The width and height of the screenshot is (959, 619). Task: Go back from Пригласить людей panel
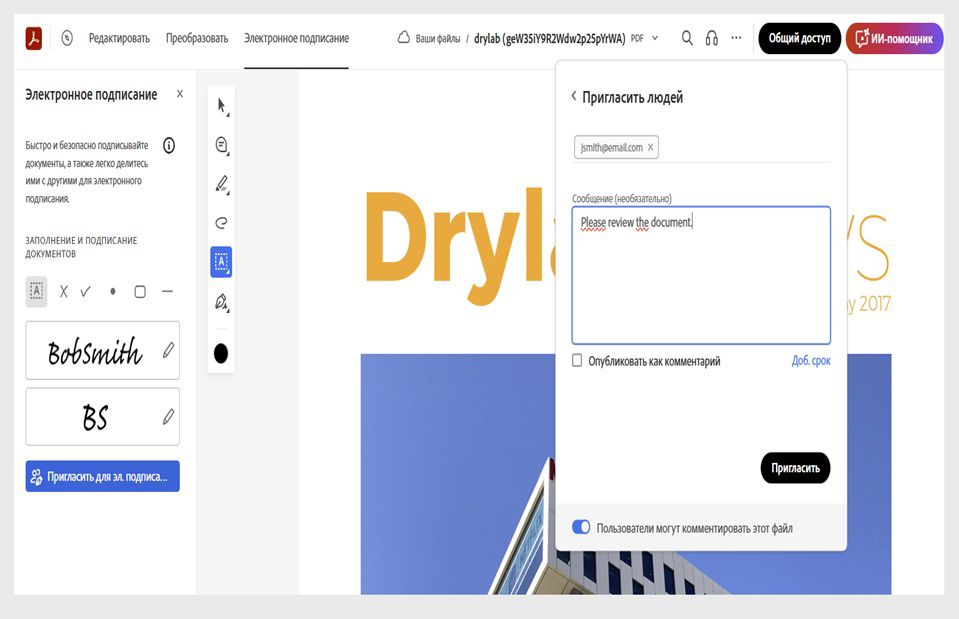574,96
